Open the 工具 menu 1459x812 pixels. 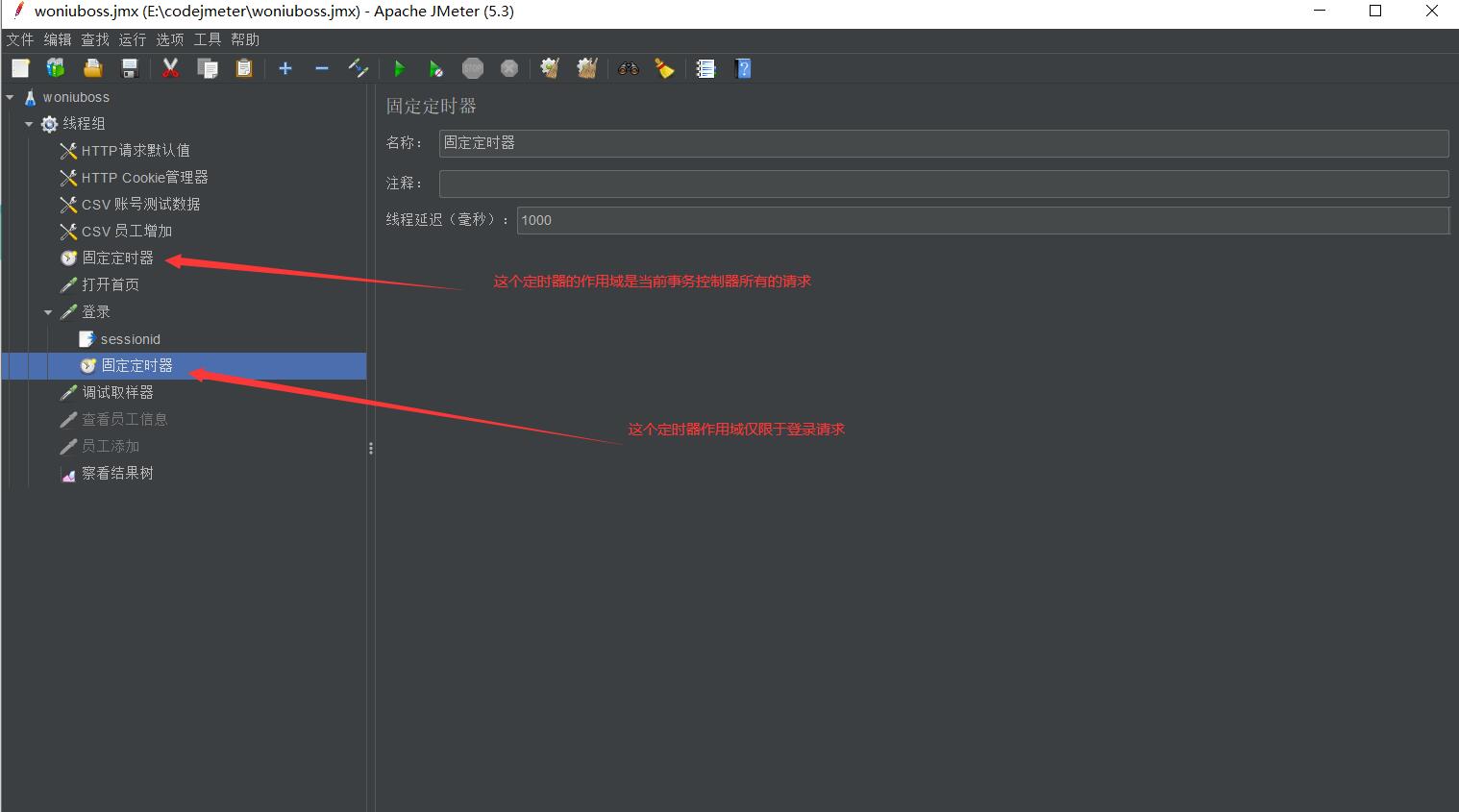pos(208,39)
